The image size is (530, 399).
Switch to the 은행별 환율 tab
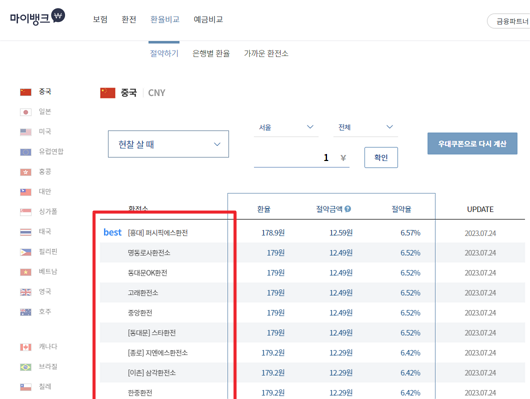pos(211,53)
